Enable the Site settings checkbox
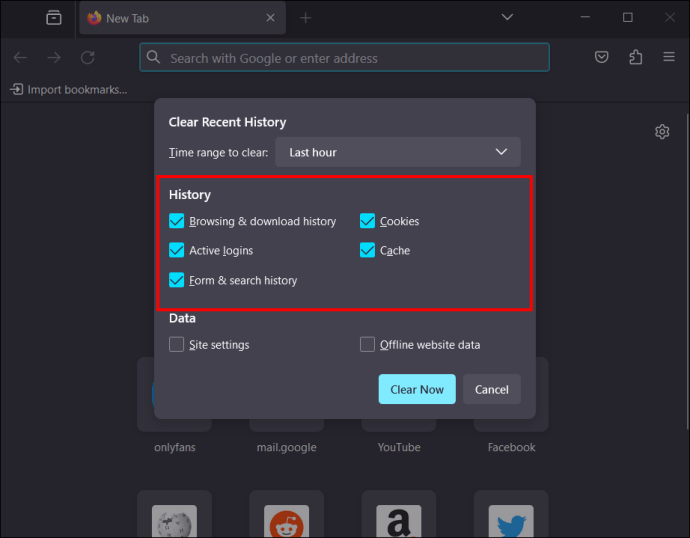 (x=176, y=344)
